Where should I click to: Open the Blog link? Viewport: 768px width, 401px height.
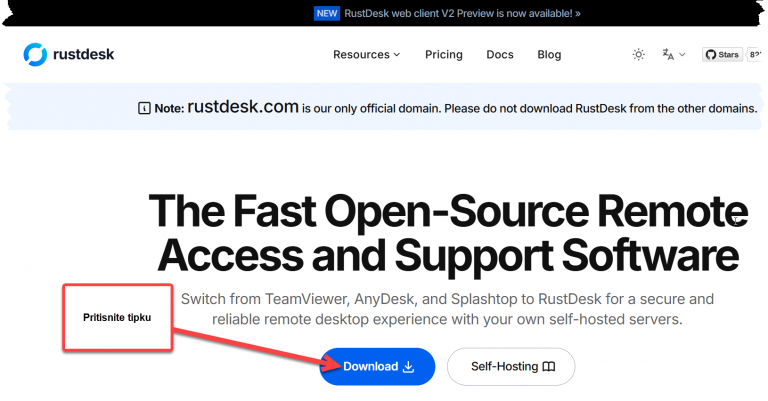click(549, 54)
